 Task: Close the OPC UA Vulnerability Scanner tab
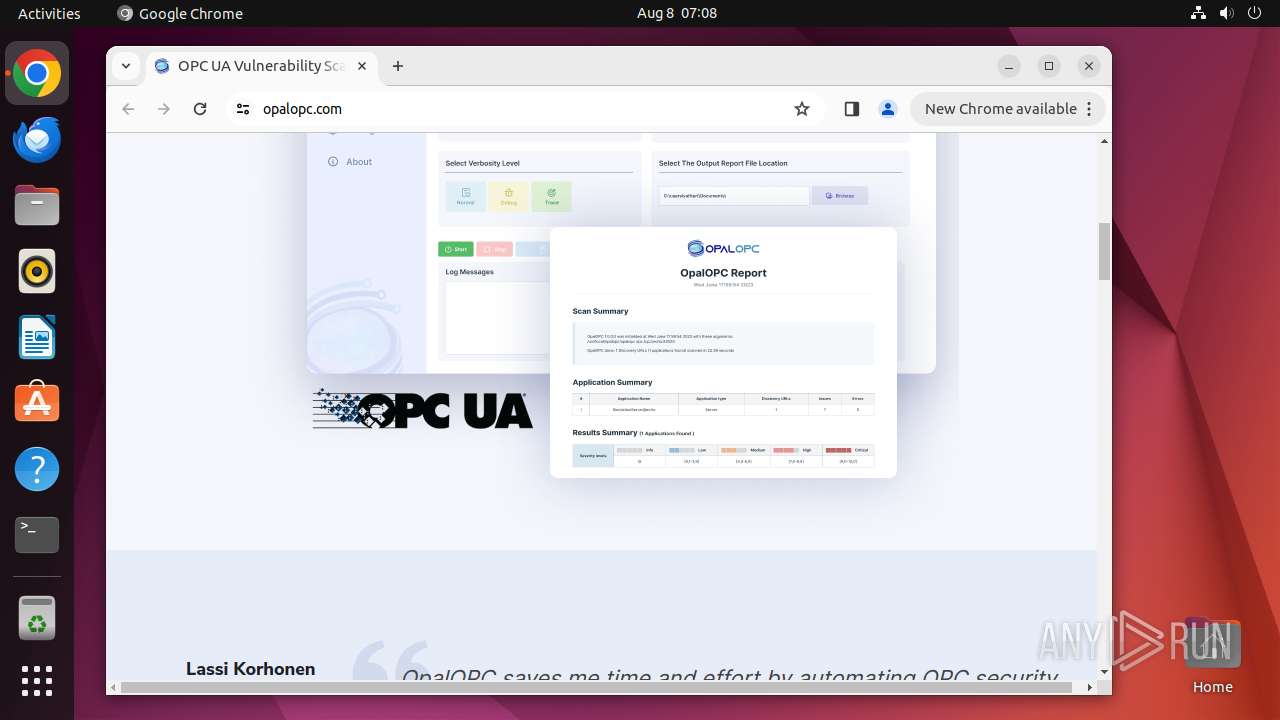(x=362, y=66)
